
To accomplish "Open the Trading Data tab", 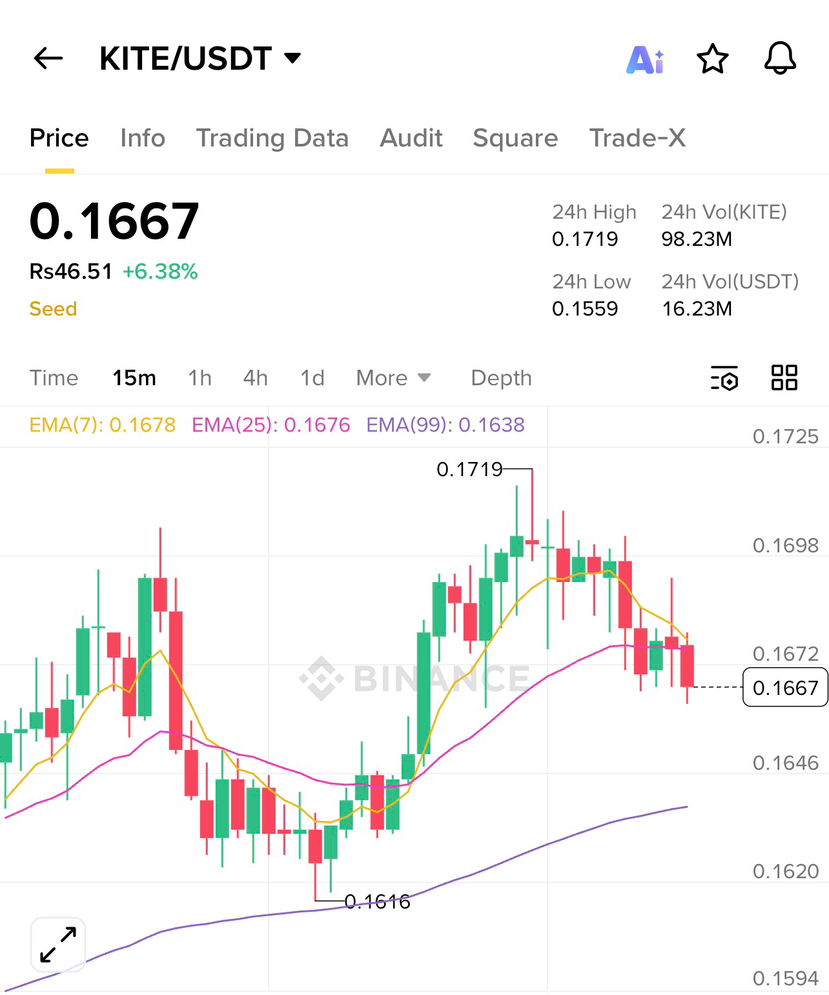I will click(272, 138).
